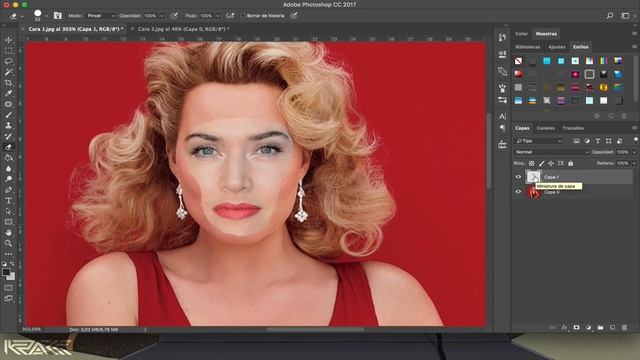Open the workspace switcher in options bar

click(x=625, y=16)
